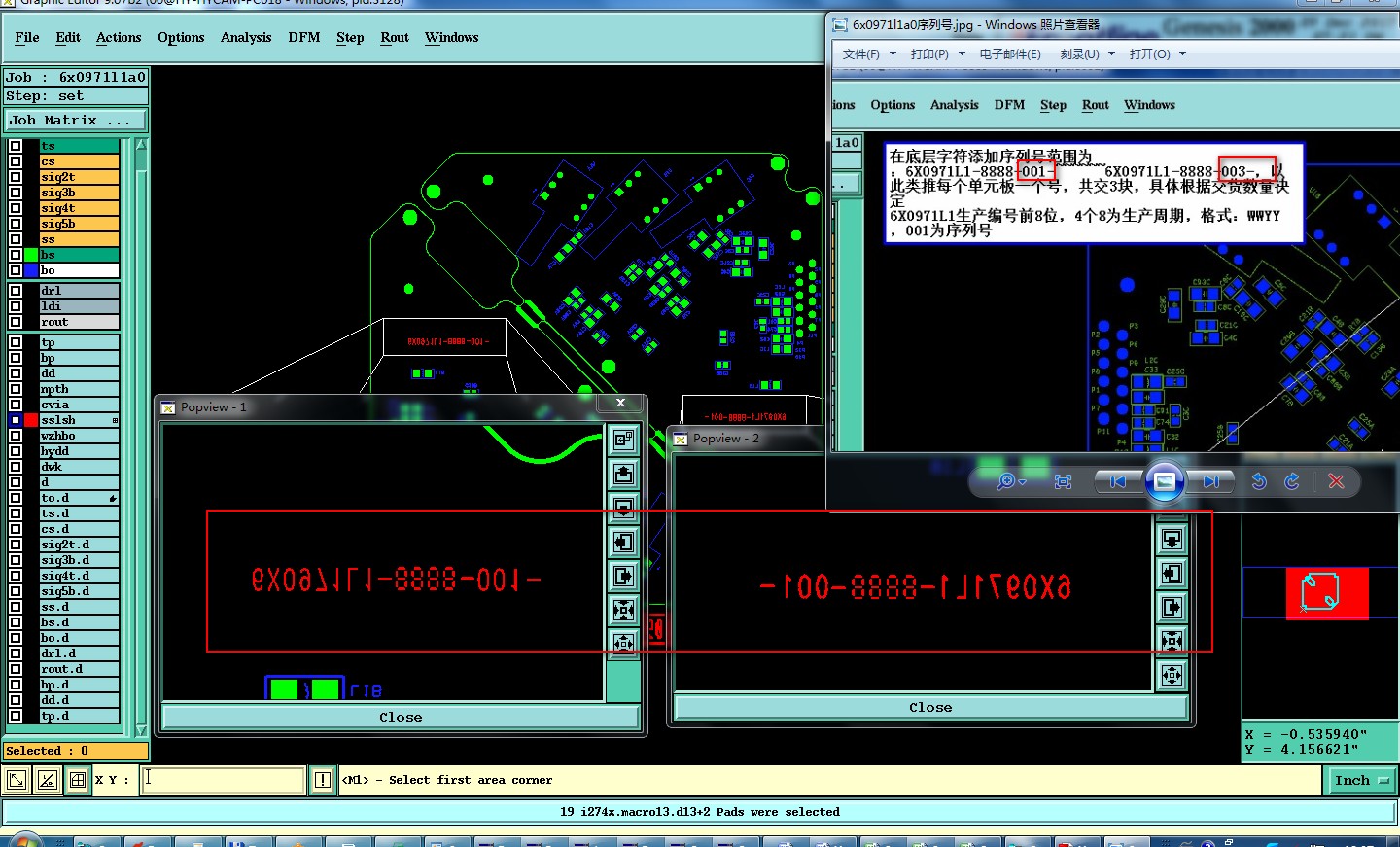Screen dimensions: 1400x847
Task: Open Windows menu in Graphic Editor
Action: 452,37
